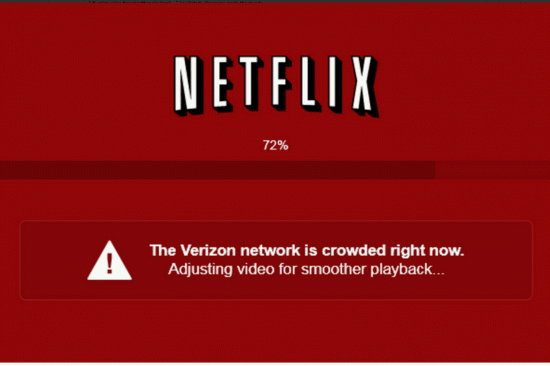
Task: Click 'Adjusting video' in the status text
Action: [221, 269]
